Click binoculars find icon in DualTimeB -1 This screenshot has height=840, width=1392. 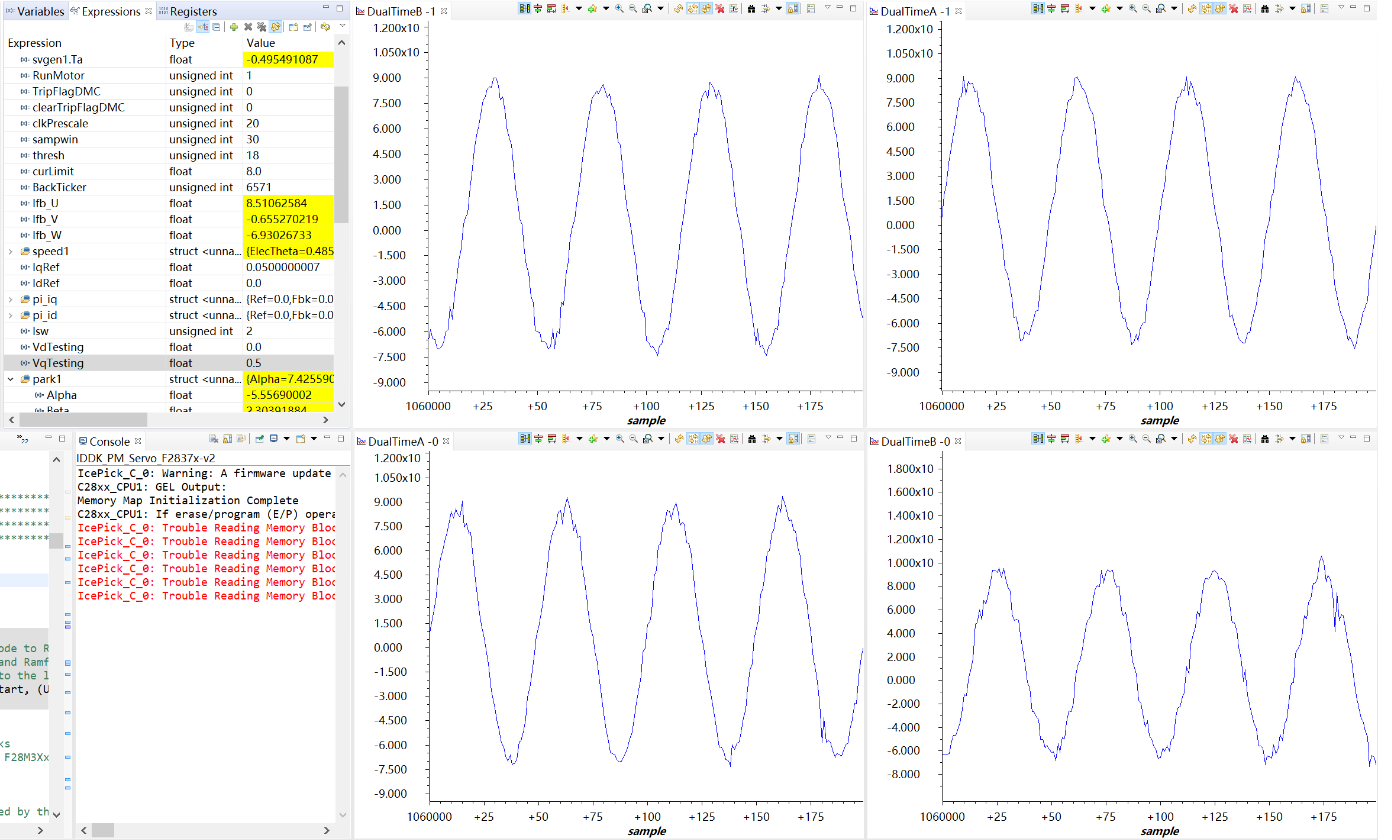click(752, 9)
